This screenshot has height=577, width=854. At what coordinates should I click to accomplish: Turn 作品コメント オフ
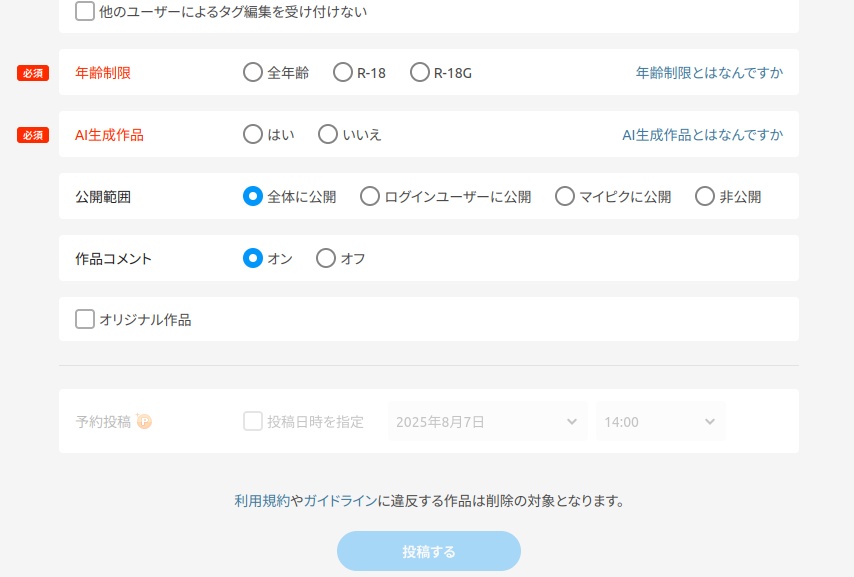coord(326,259)
